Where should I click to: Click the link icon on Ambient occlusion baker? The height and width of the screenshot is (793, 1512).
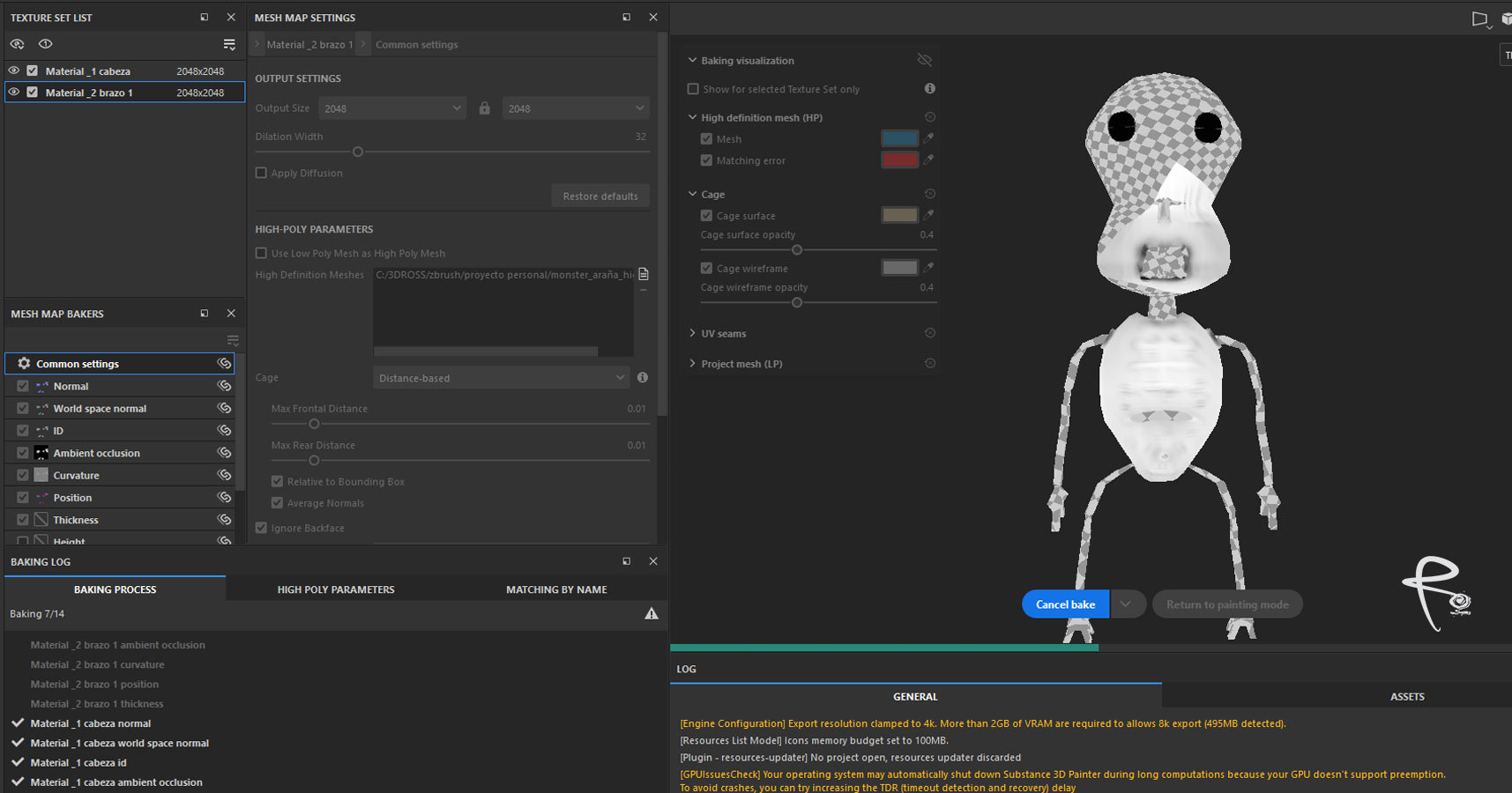(x=225, y=453)
